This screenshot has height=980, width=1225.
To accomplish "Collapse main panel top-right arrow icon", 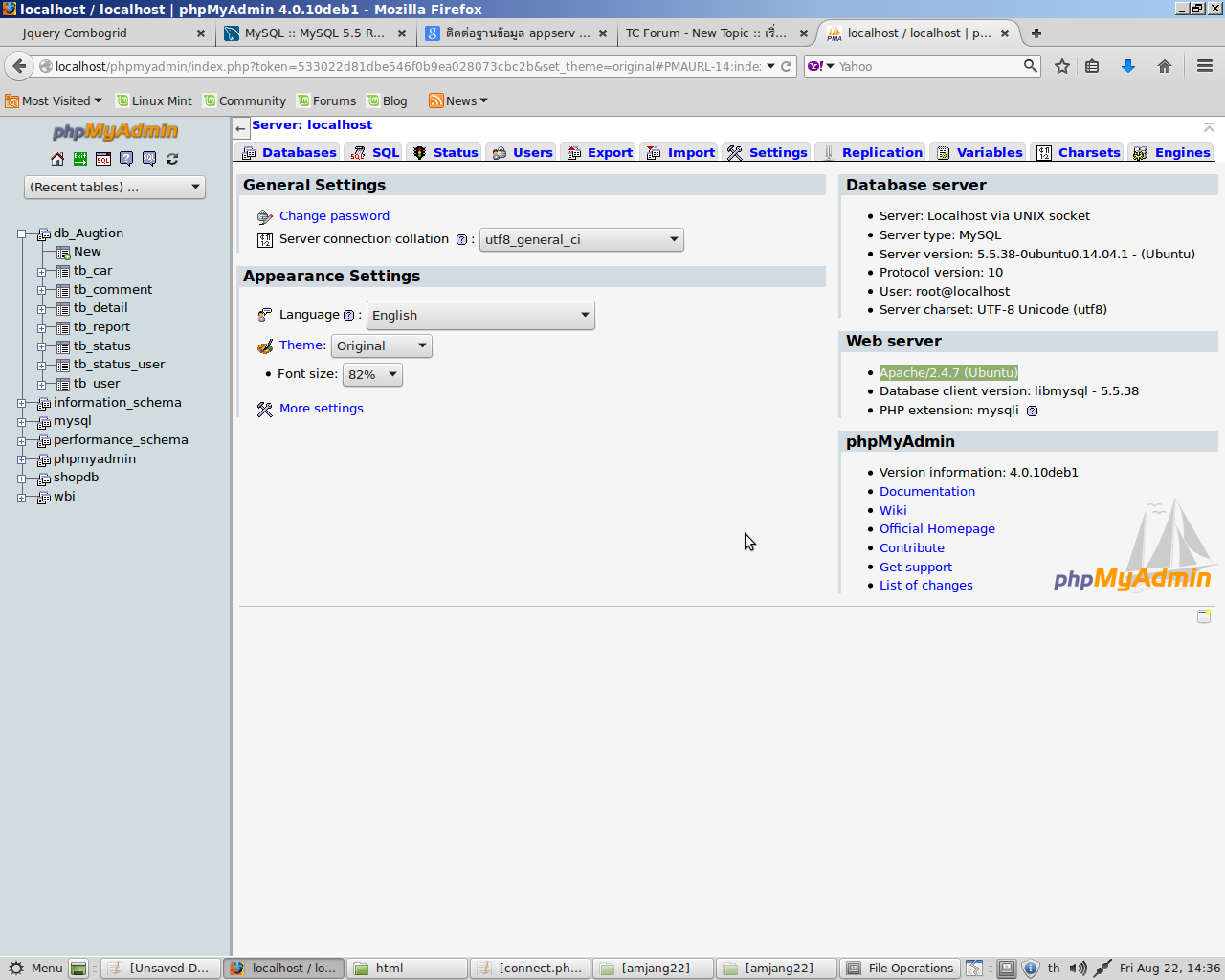I will tap(1209, 127).
